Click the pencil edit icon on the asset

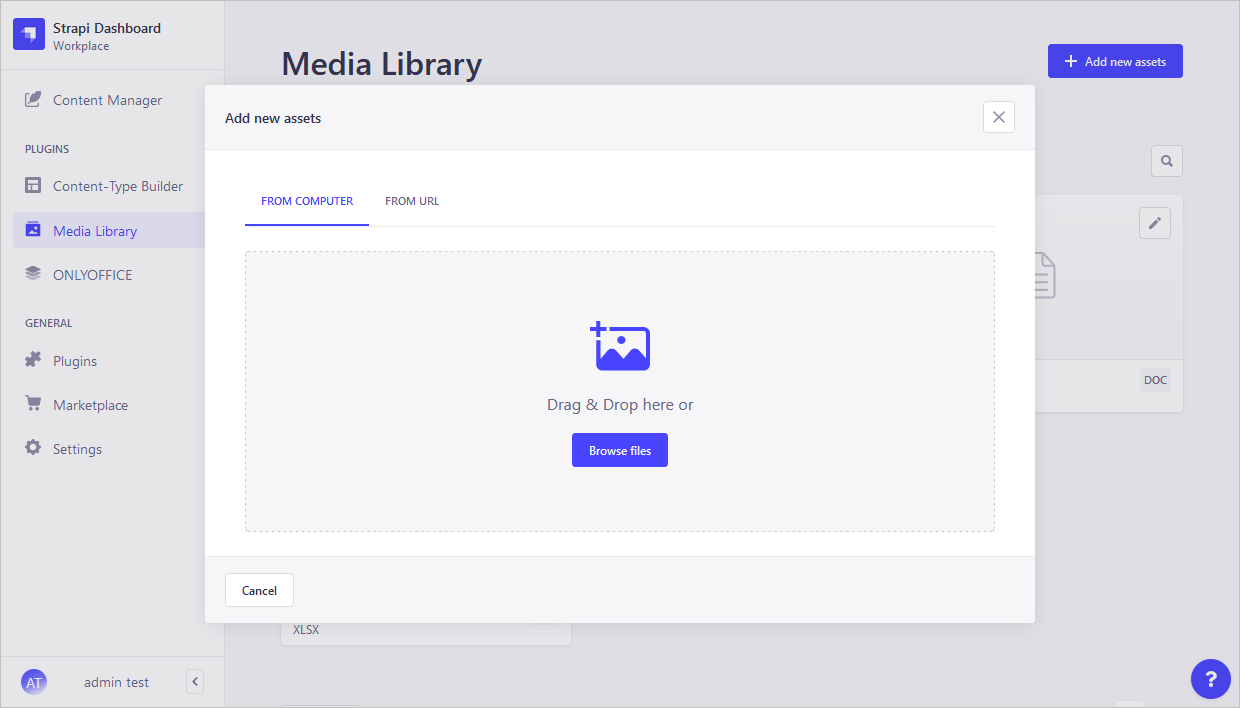click(1155, 223)
